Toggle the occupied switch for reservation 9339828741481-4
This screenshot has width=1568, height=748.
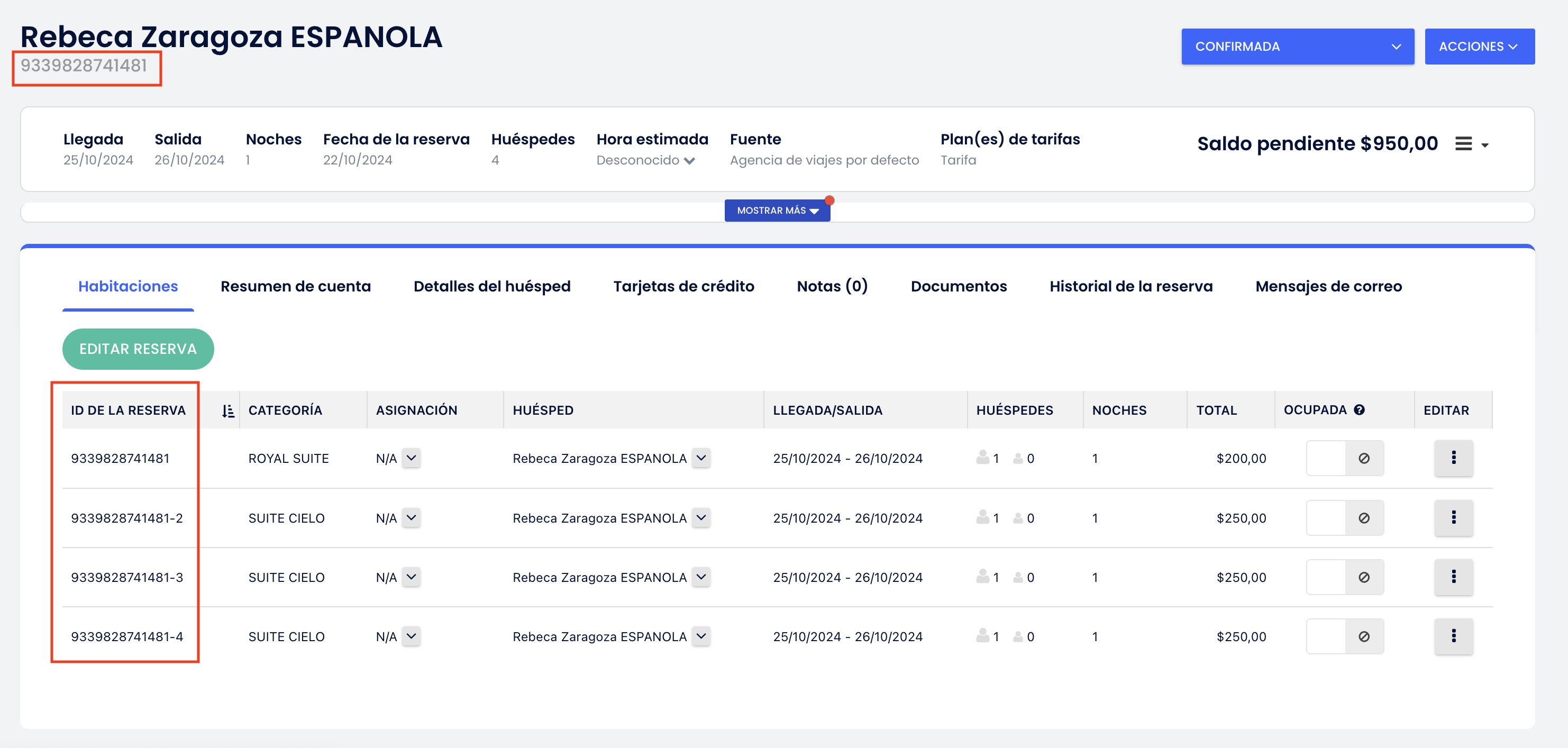[x=1345, y=636]
